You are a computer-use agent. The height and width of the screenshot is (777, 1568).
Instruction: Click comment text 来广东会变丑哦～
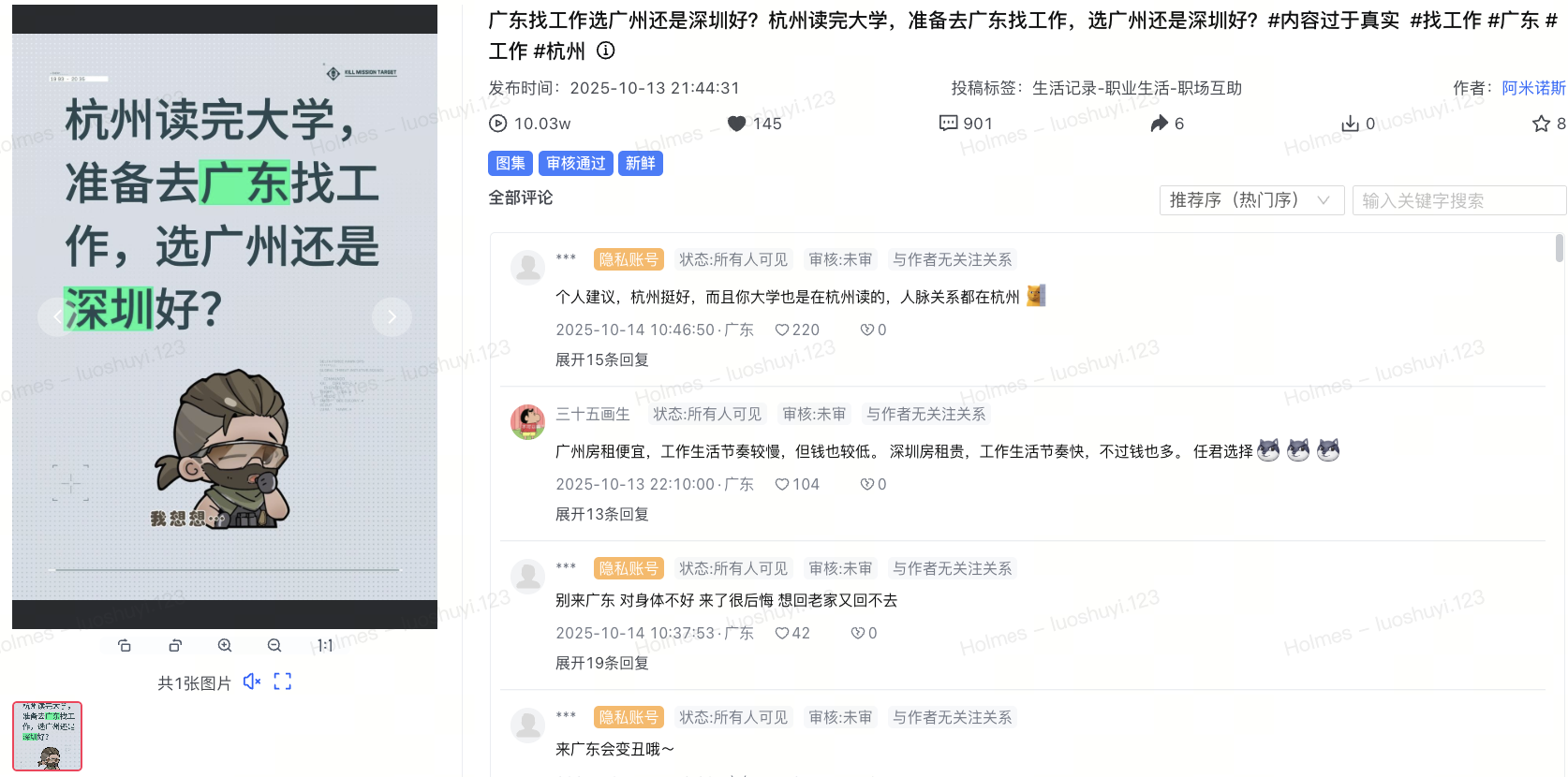[614, 749]
